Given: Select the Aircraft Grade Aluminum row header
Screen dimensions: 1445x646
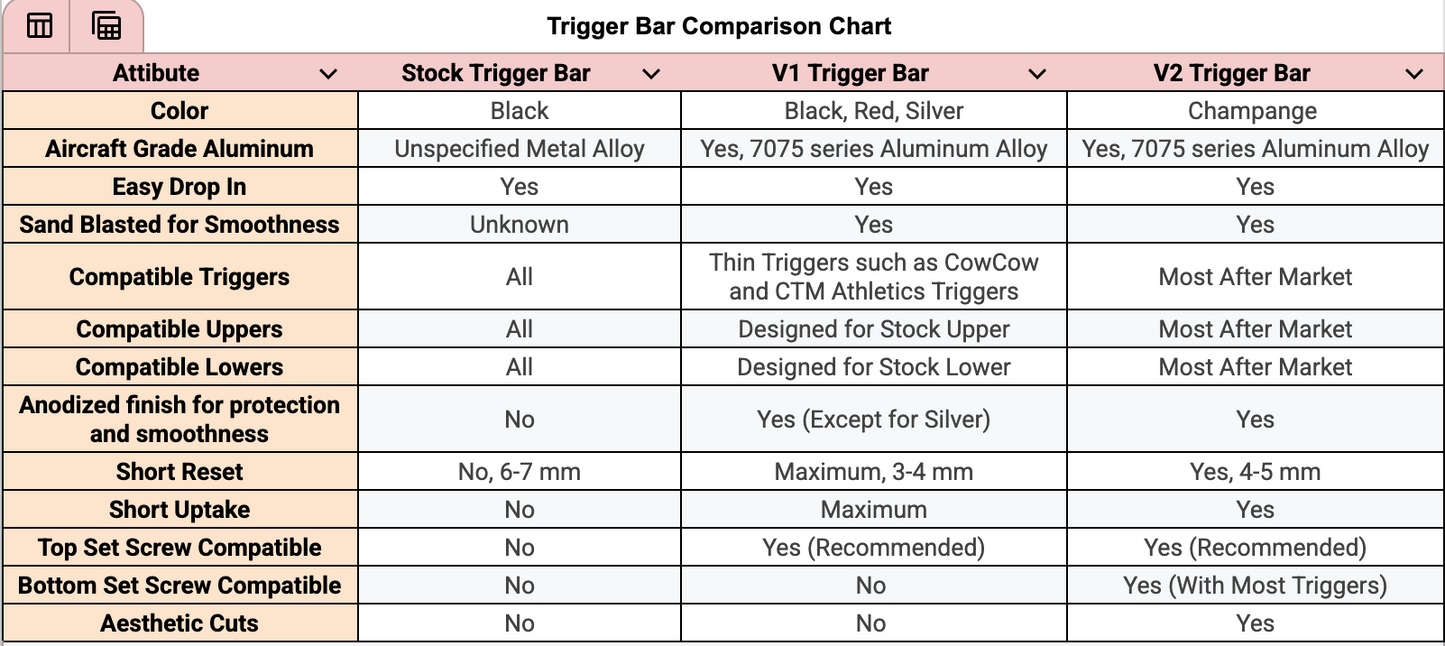Looking at the screenshot, I should [x=180, y=148].
